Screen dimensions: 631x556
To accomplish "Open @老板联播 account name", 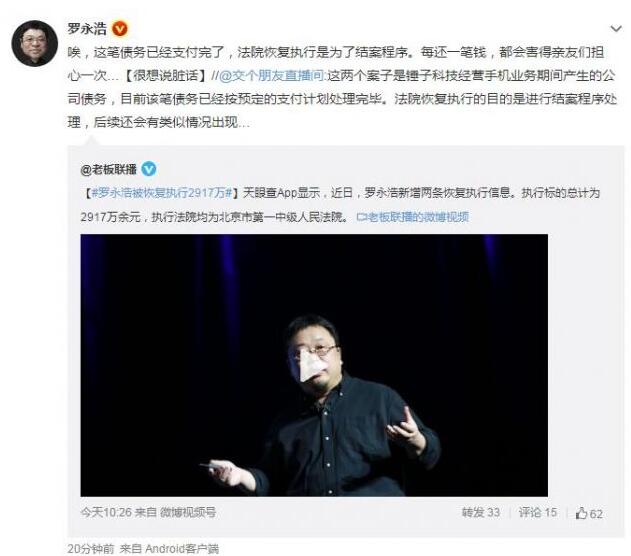I will pyautogui.click(x=109, y=169).
